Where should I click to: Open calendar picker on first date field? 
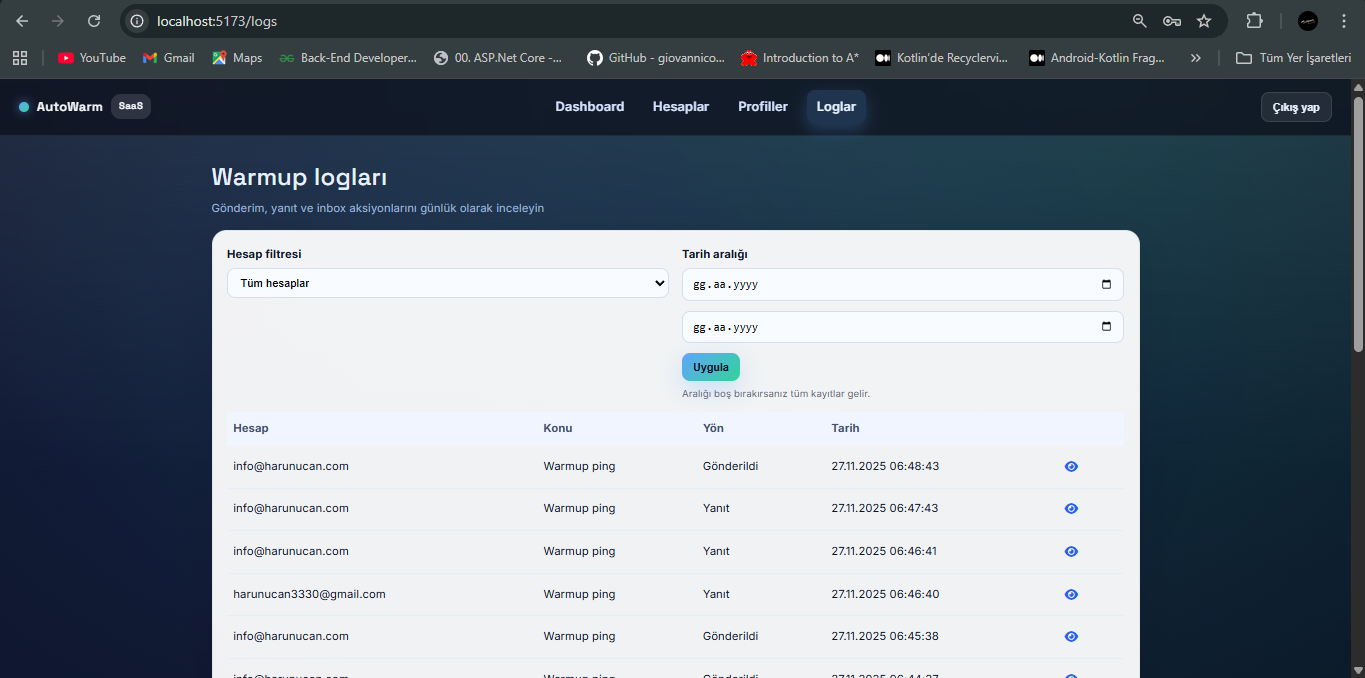1106,284
